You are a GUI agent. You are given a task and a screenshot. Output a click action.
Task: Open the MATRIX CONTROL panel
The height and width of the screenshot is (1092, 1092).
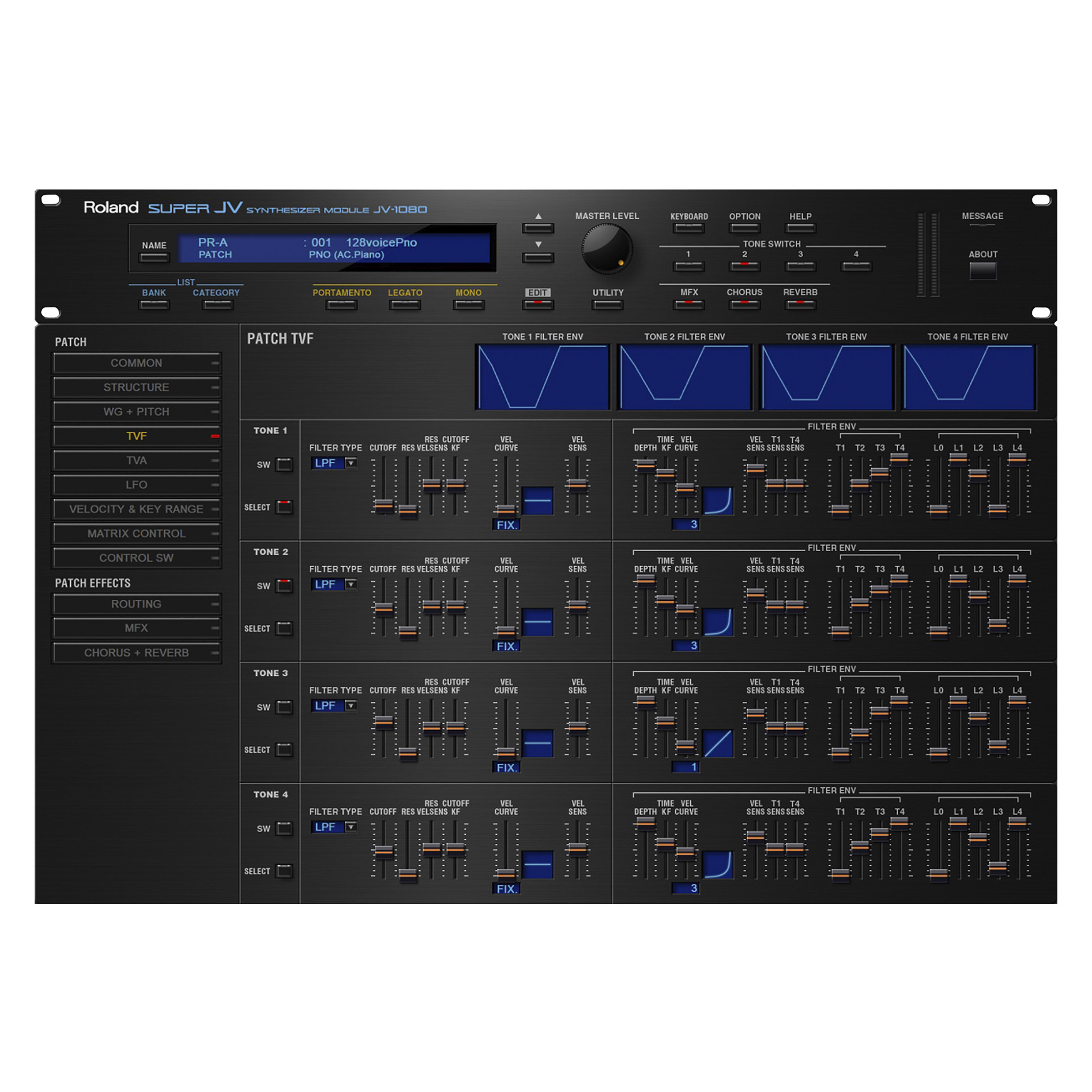(x=136, y=534)
